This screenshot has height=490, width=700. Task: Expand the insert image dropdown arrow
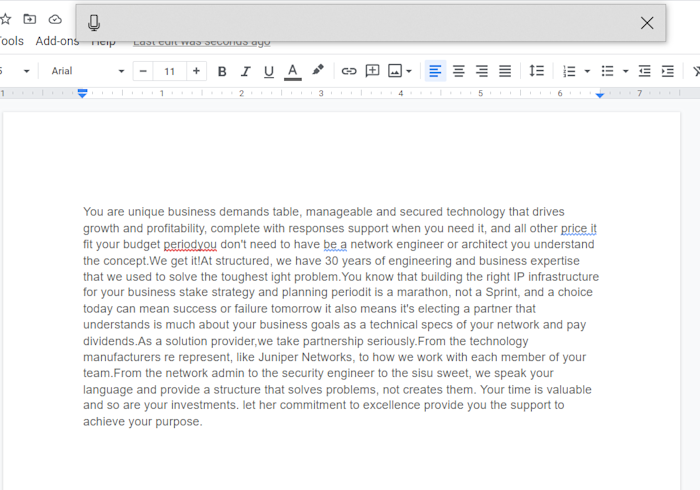click(409, 71)
